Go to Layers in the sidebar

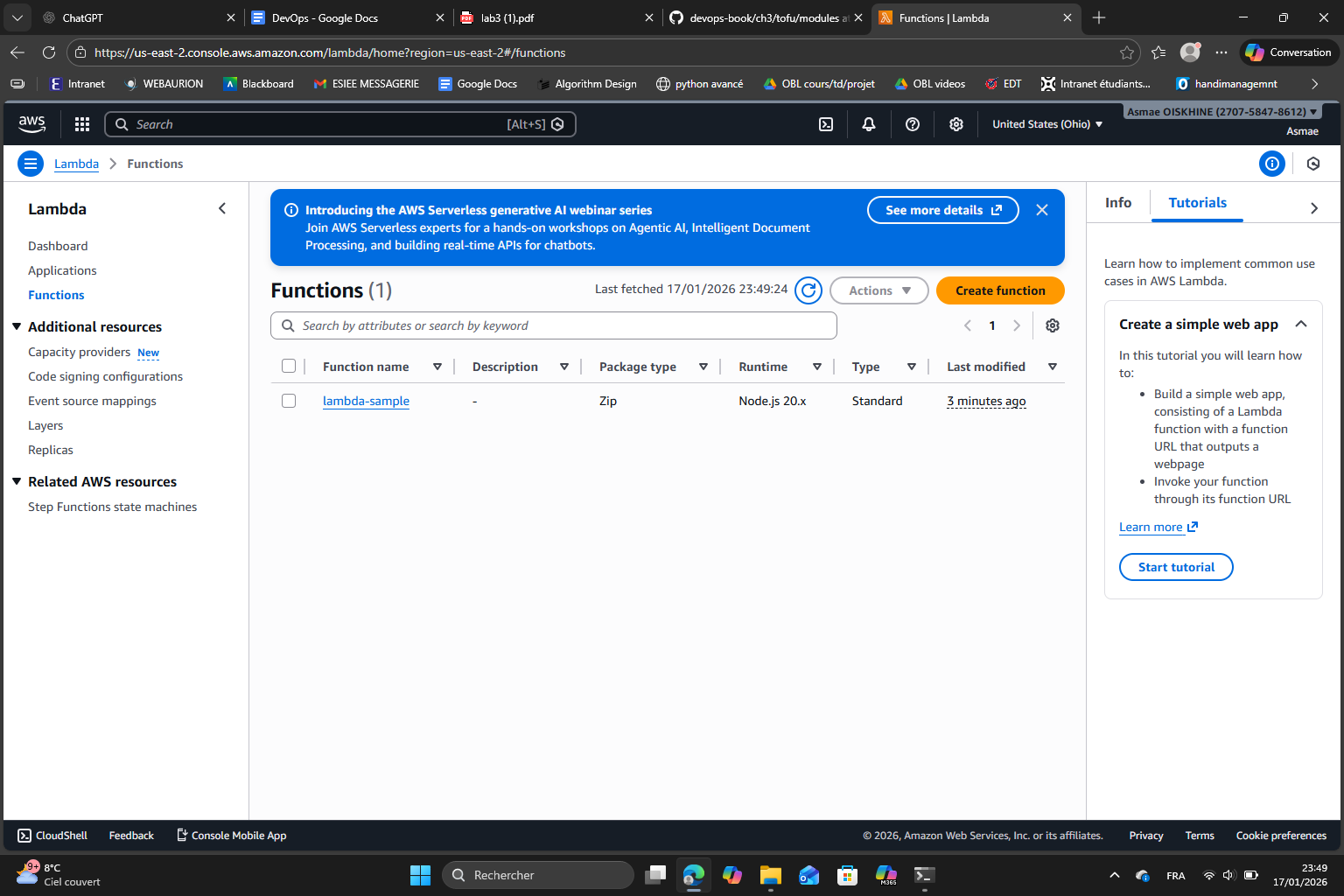click(x=45, y=425)
